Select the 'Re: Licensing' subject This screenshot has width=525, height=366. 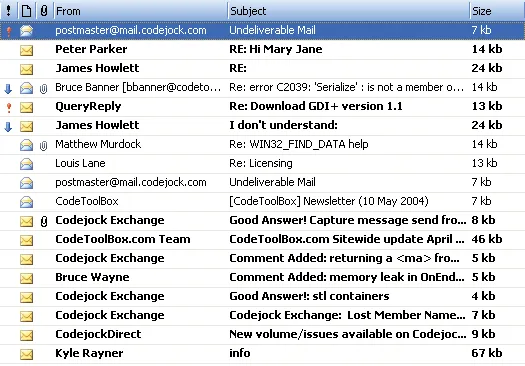click(x=261, y=163)
